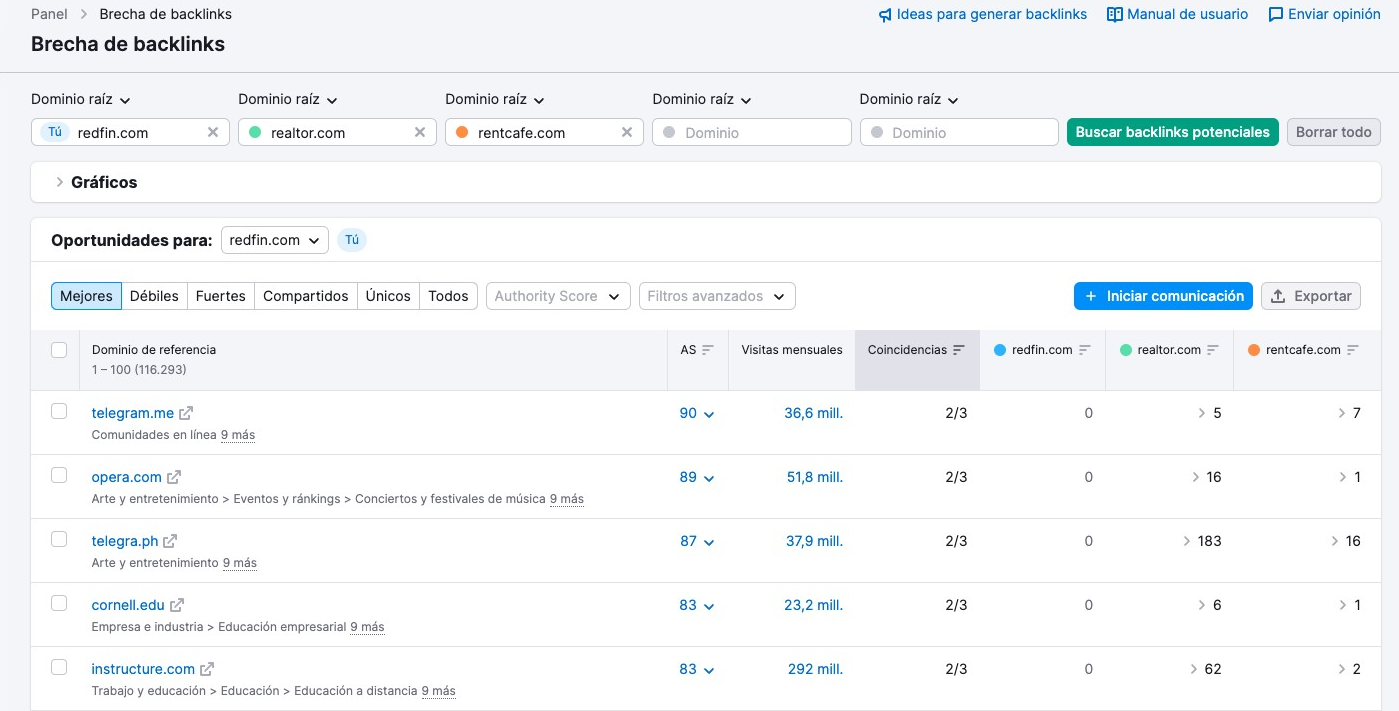Remove realtor.com with its X icon
This screenshot has width=1399, height=711.
pyautogui.click(x=420, y=132)
